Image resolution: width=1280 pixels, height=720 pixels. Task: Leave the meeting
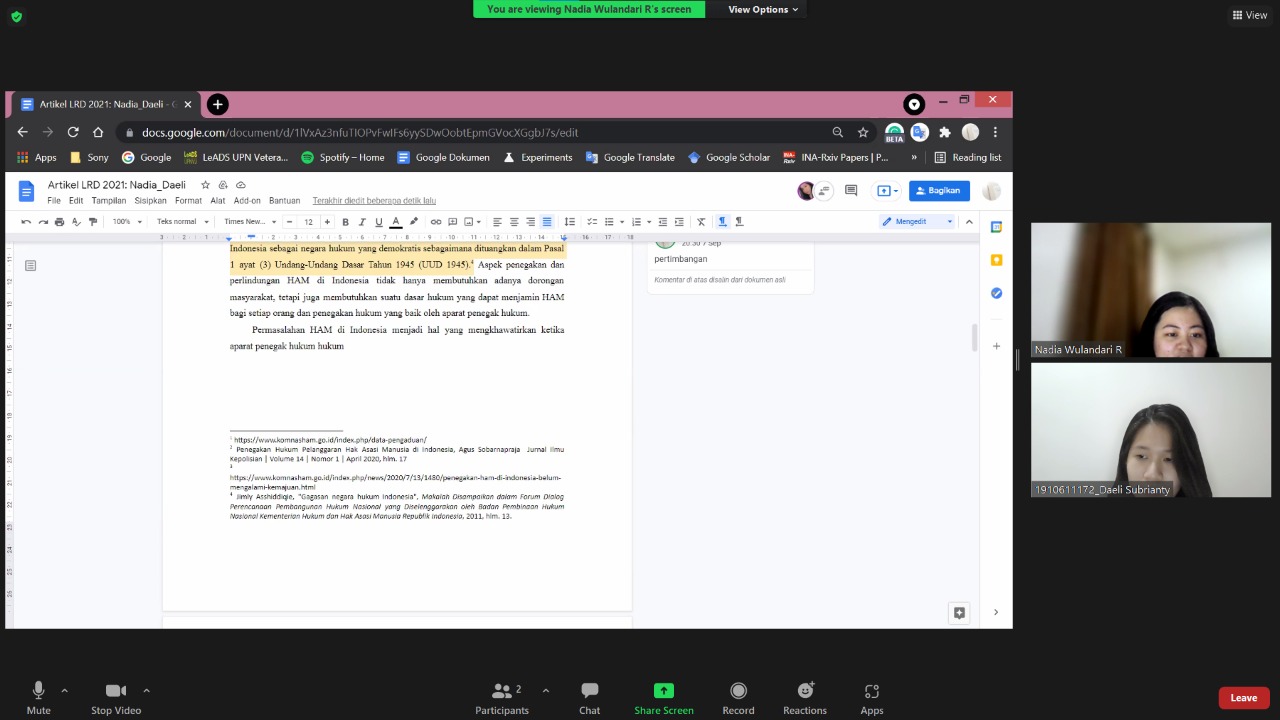coord(1243,698)
